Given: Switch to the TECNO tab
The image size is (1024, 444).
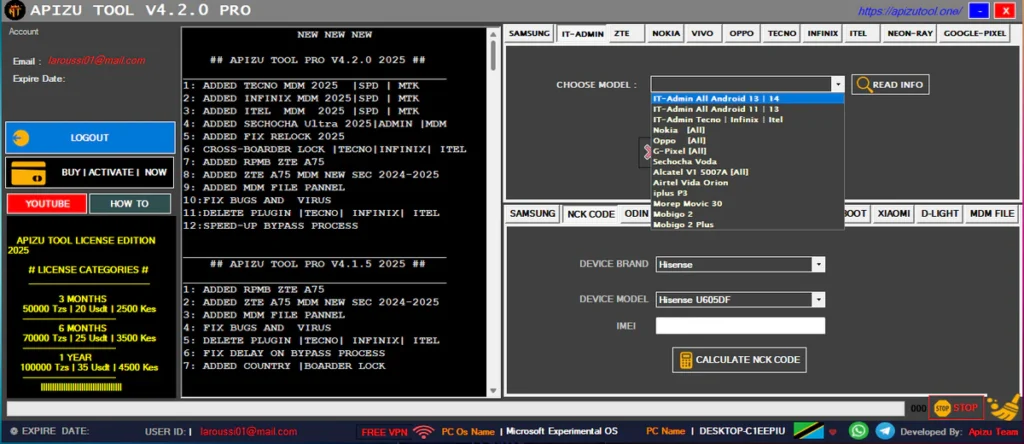Looking at the screenshot, I should (x=782, y=33).
